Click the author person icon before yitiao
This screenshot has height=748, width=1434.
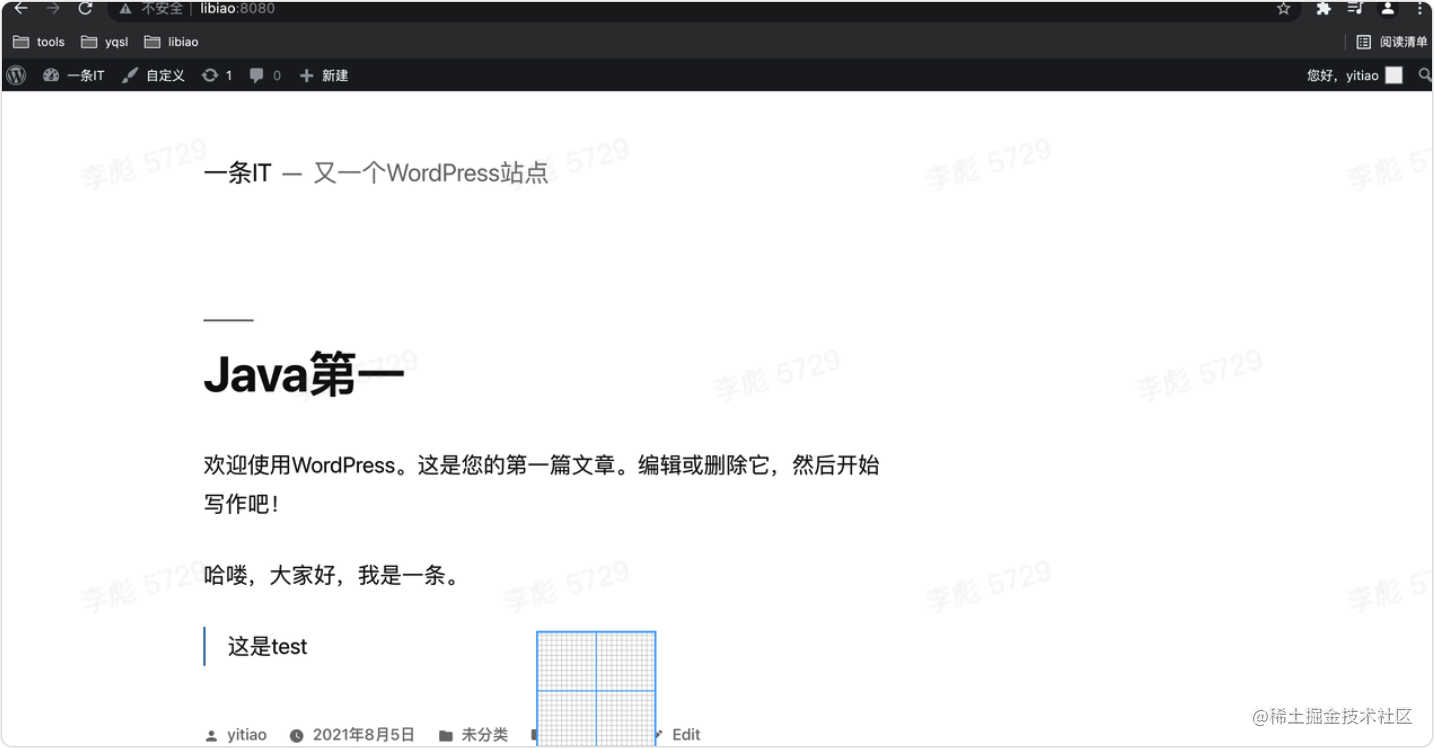[211, 736]
